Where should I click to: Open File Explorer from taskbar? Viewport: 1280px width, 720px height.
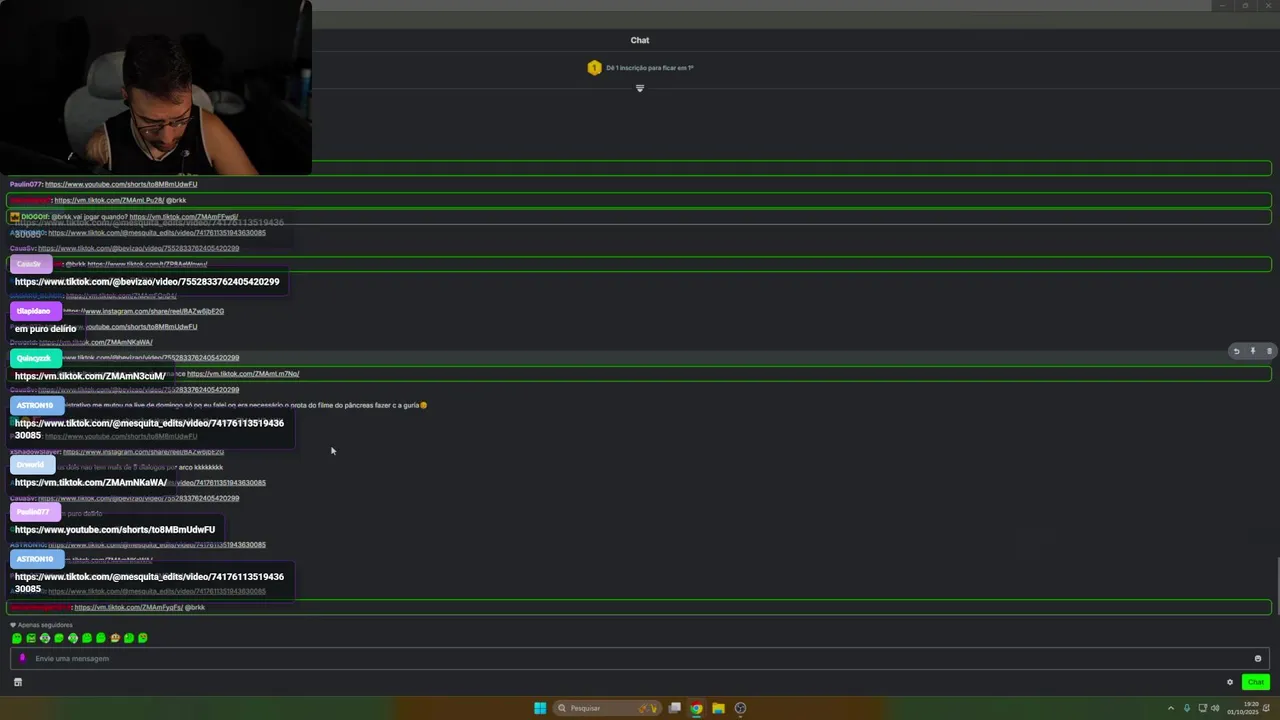tap(718, 708)
